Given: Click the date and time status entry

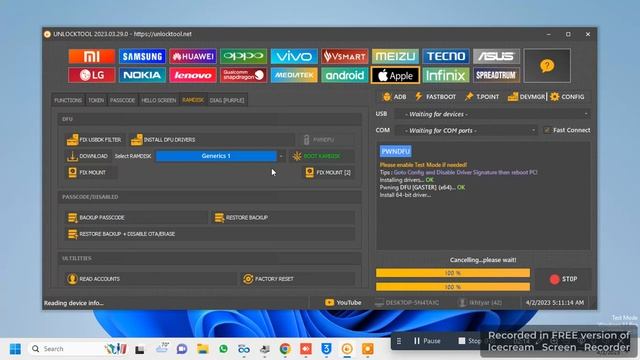Looking at the screenshot, I should (555, 302).
